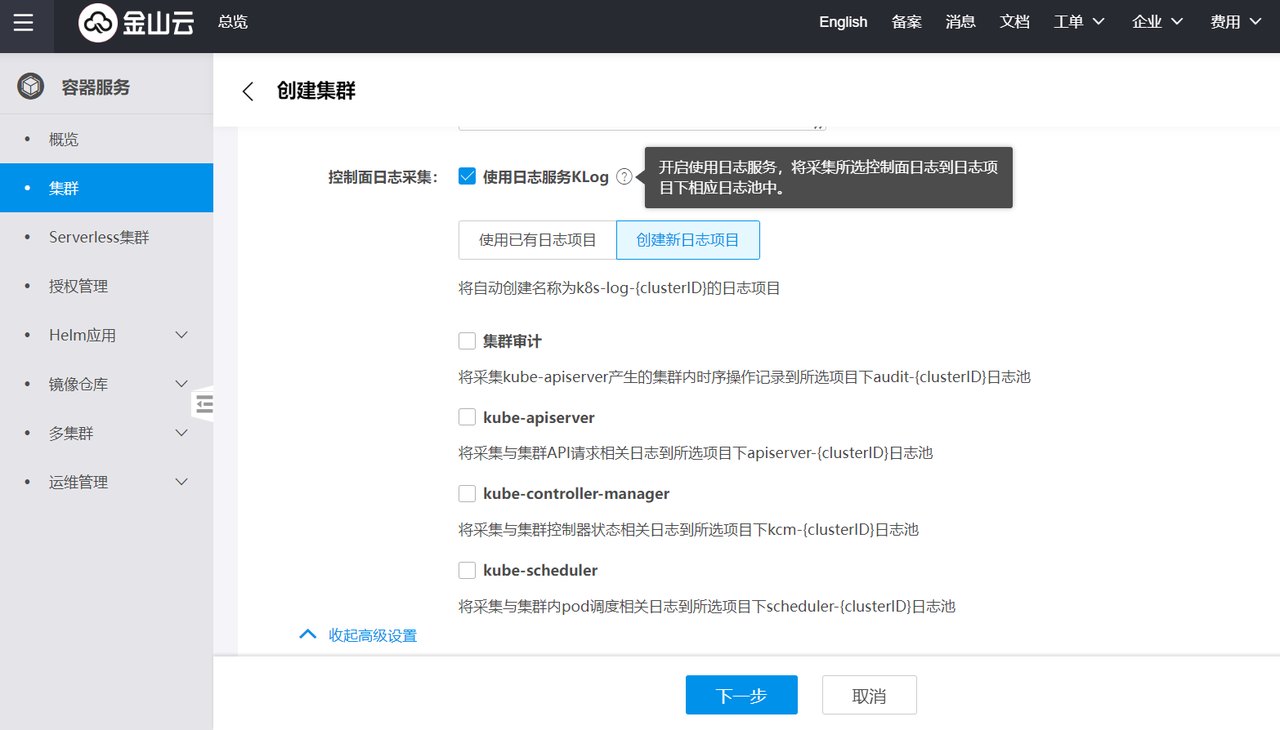Open the 费用 dropdown menu
1280x730 pixels.
click(x=1235, y=22)
